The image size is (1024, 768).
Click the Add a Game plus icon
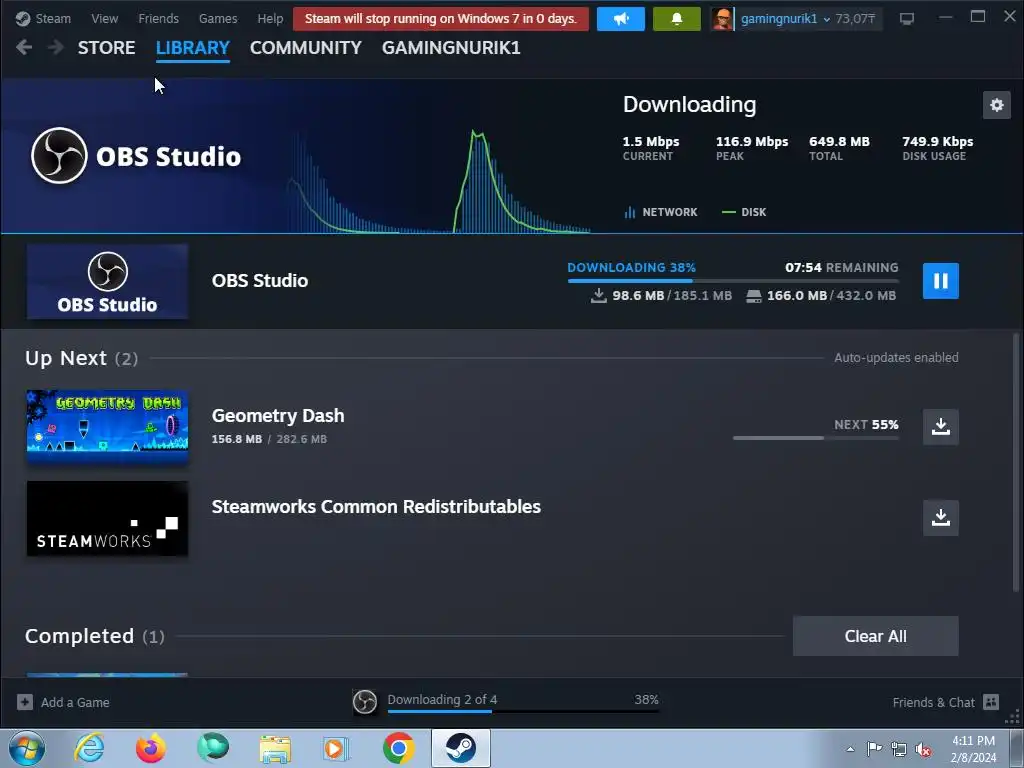pos(25,702)
